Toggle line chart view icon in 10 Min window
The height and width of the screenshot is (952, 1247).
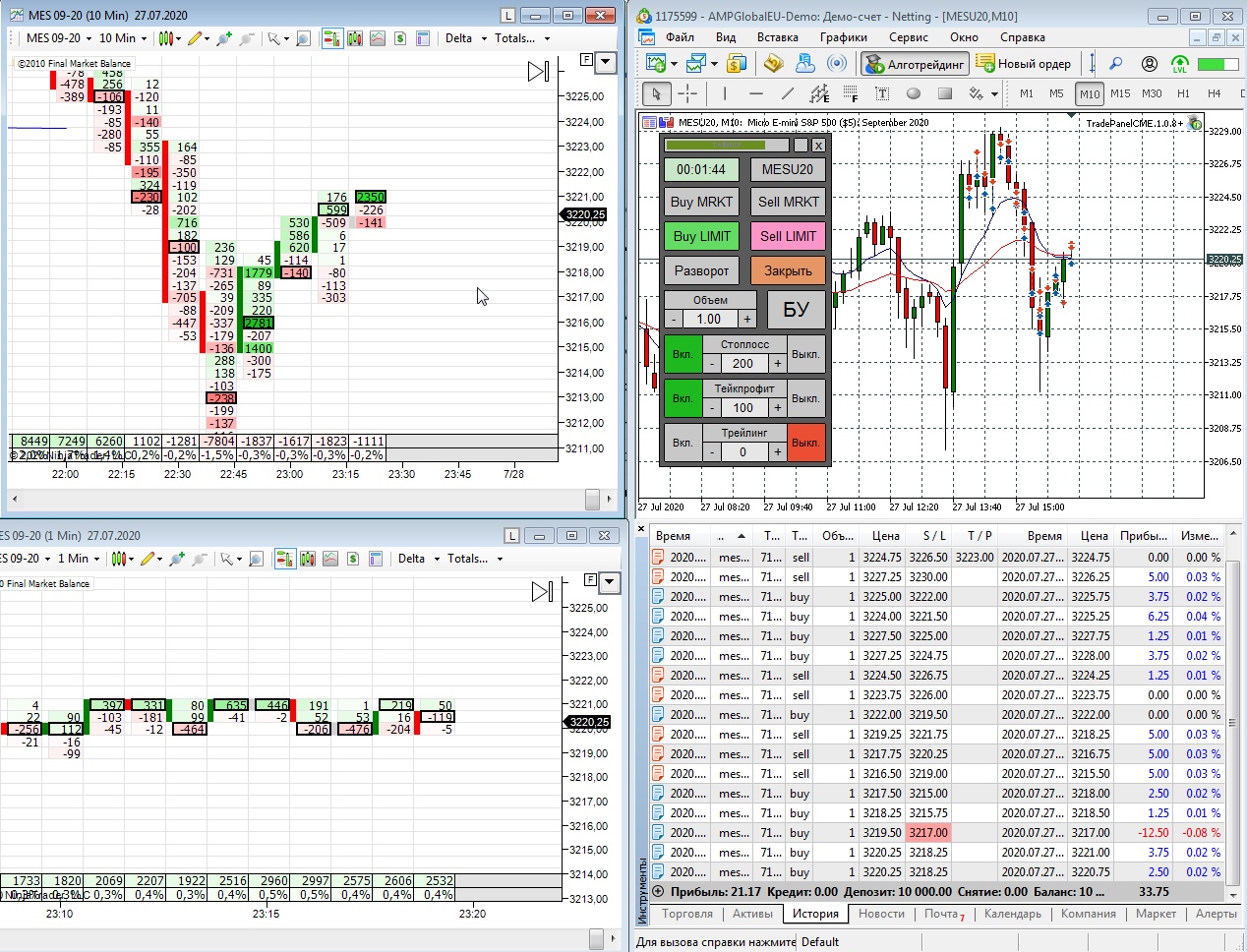pyautogui.click(x=378, y=38)
